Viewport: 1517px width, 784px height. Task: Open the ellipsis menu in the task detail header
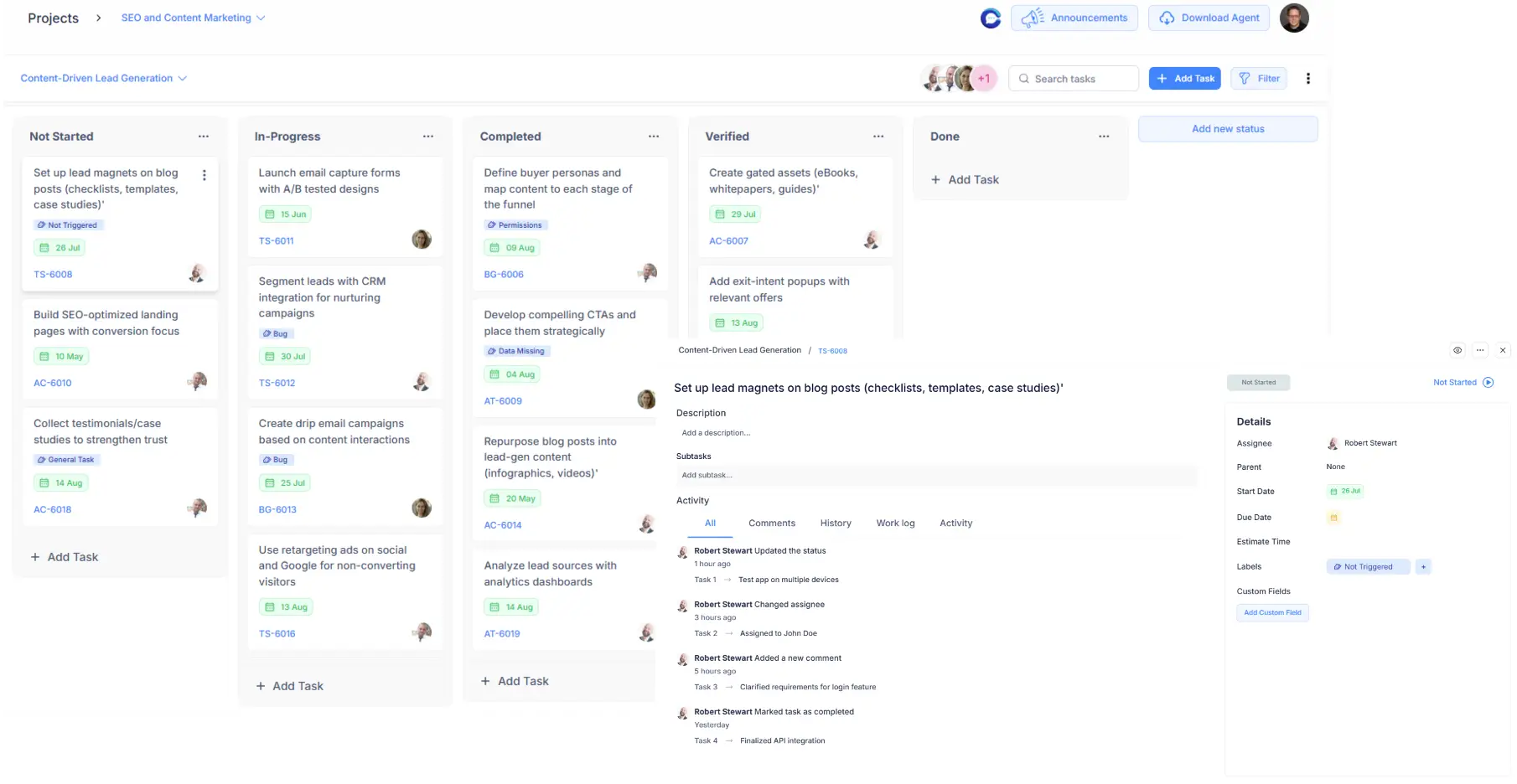pyautogui.click(x=1480, y=350)
